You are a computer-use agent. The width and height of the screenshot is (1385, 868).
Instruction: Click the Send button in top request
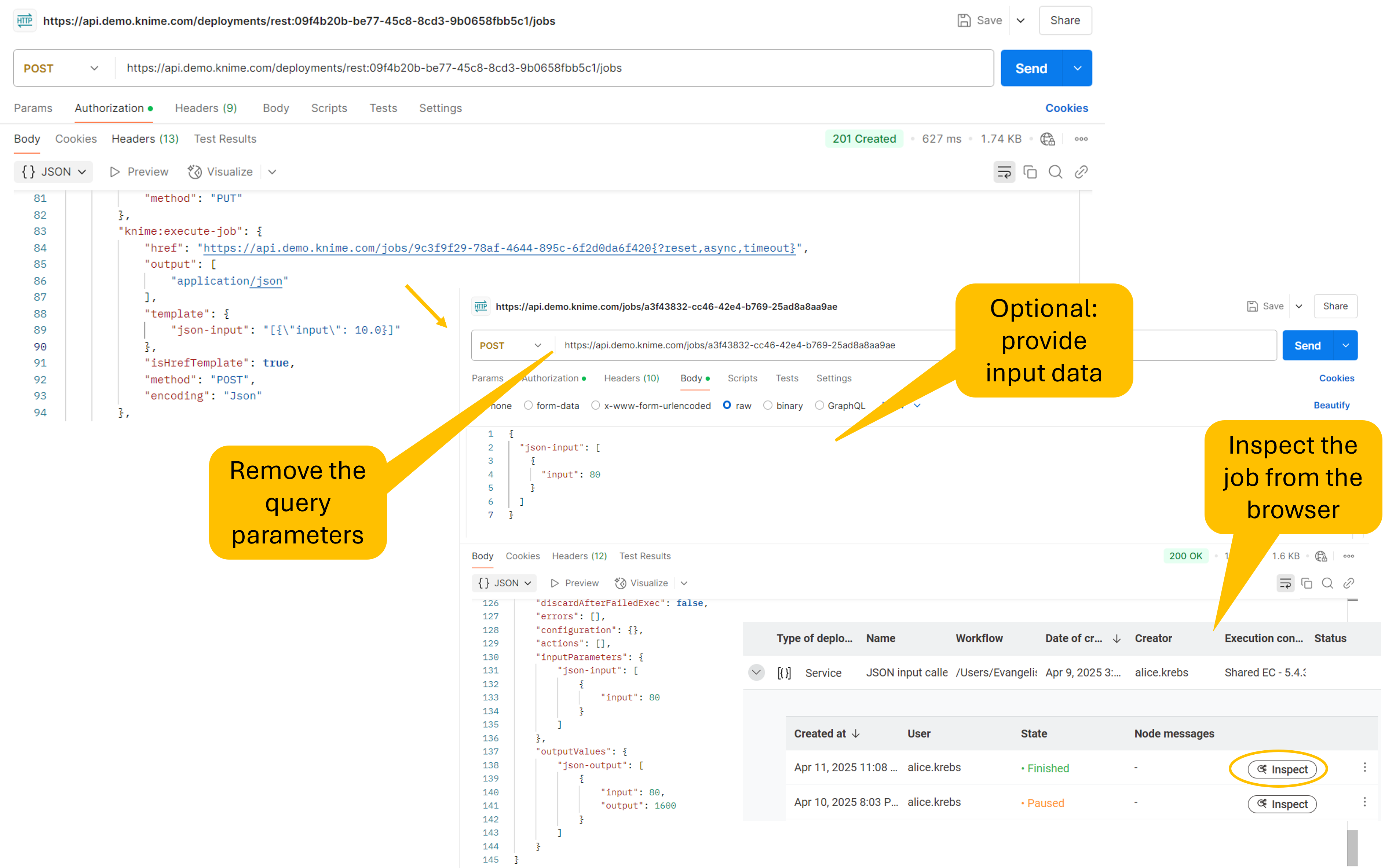(x=1032, y=68)
